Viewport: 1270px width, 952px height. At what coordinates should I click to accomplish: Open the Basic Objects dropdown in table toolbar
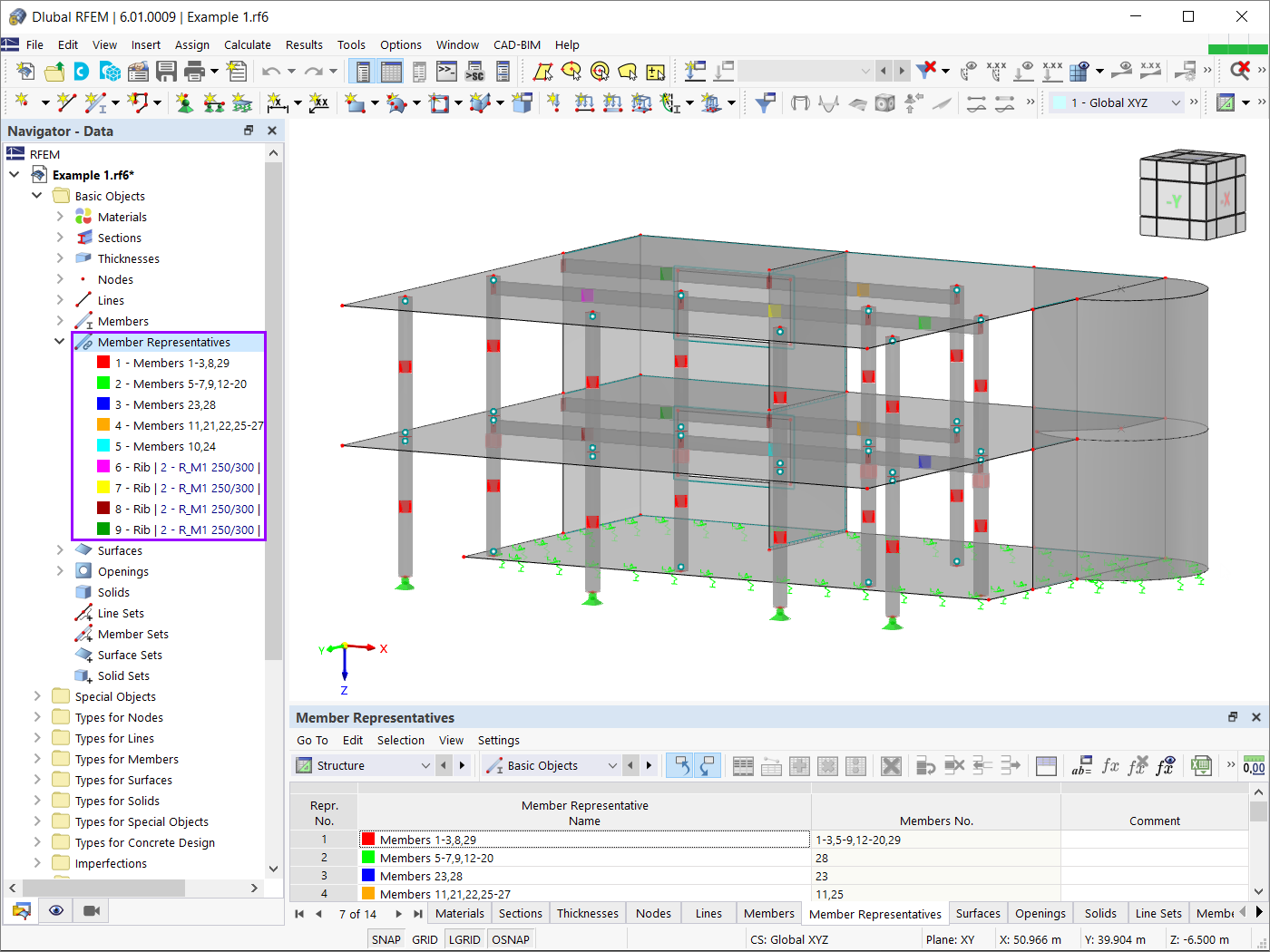(612, 765)
